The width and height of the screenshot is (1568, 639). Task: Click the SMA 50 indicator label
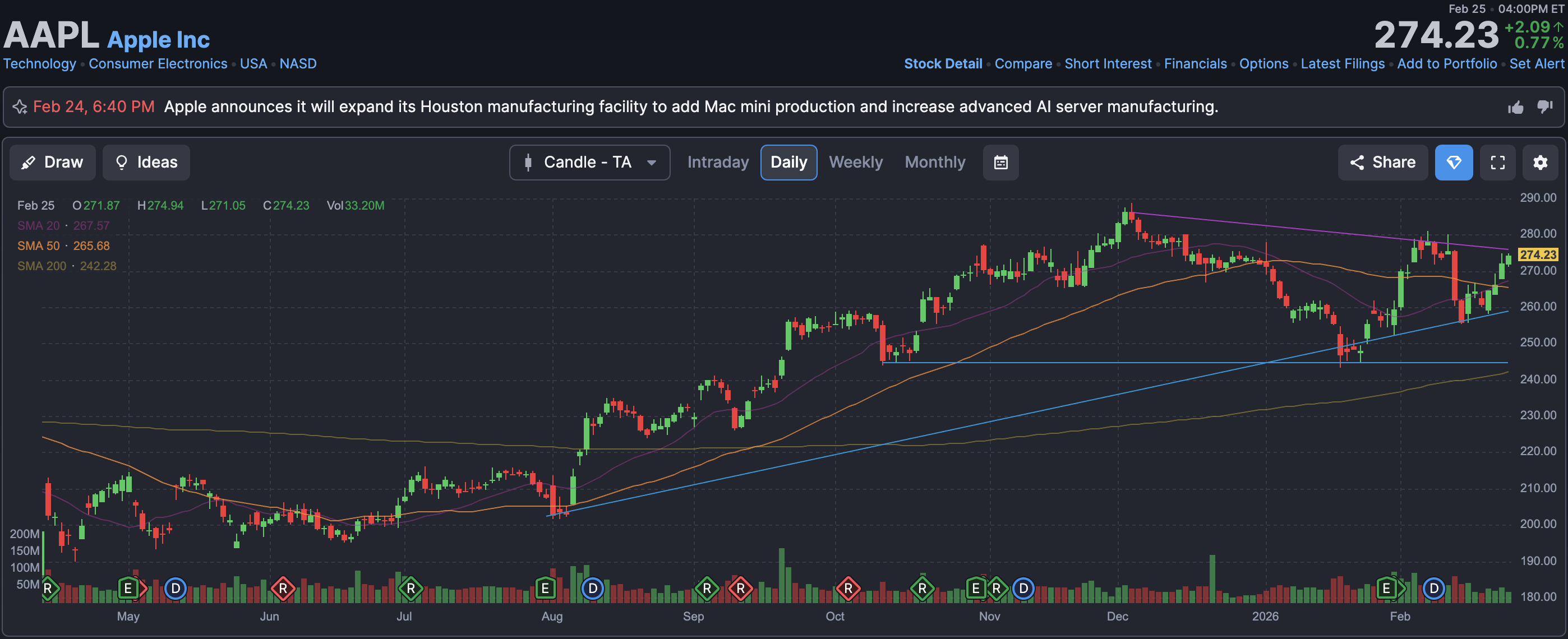click(x=38, y=246)
